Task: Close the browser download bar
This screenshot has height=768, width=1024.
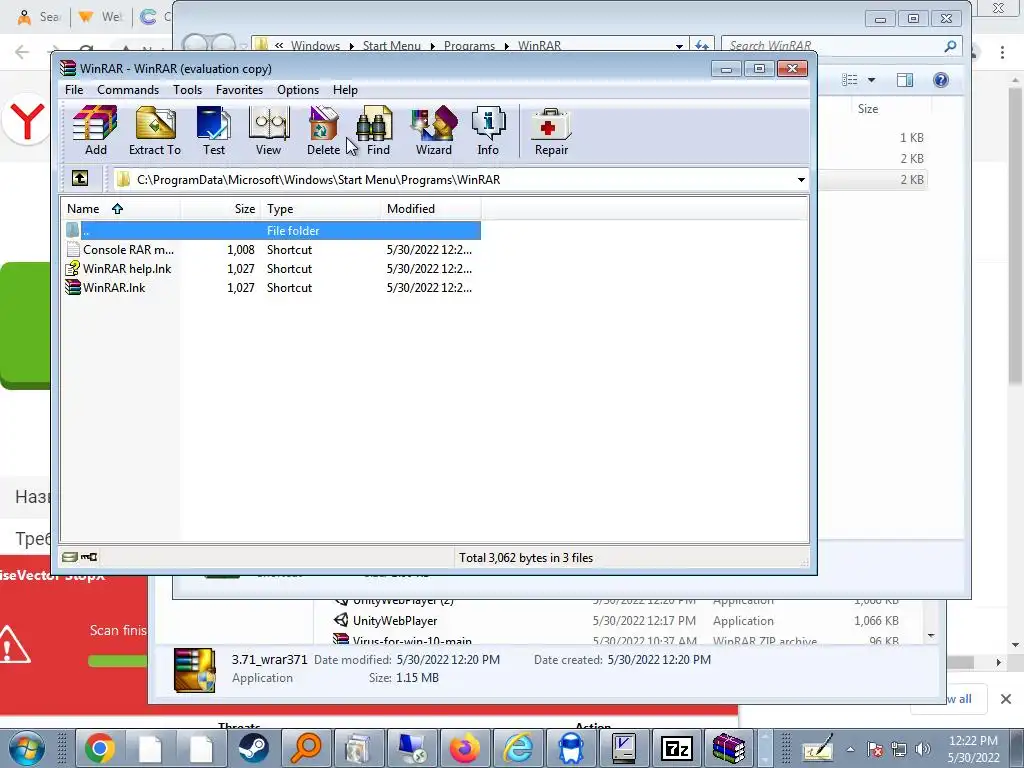Action: click(x=1006, y=699)
